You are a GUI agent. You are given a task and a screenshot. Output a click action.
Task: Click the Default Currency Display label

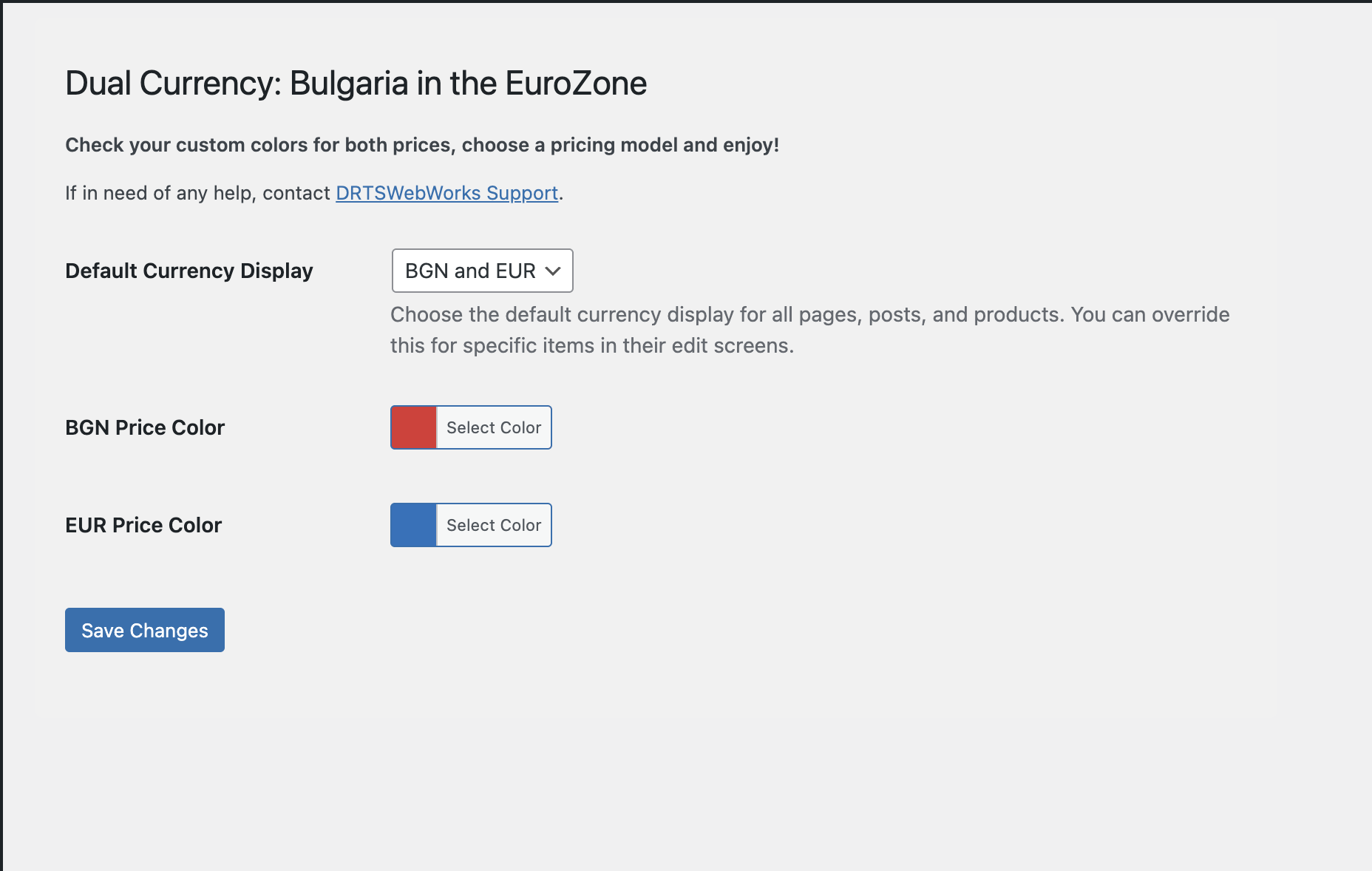(x=189, y=271)
